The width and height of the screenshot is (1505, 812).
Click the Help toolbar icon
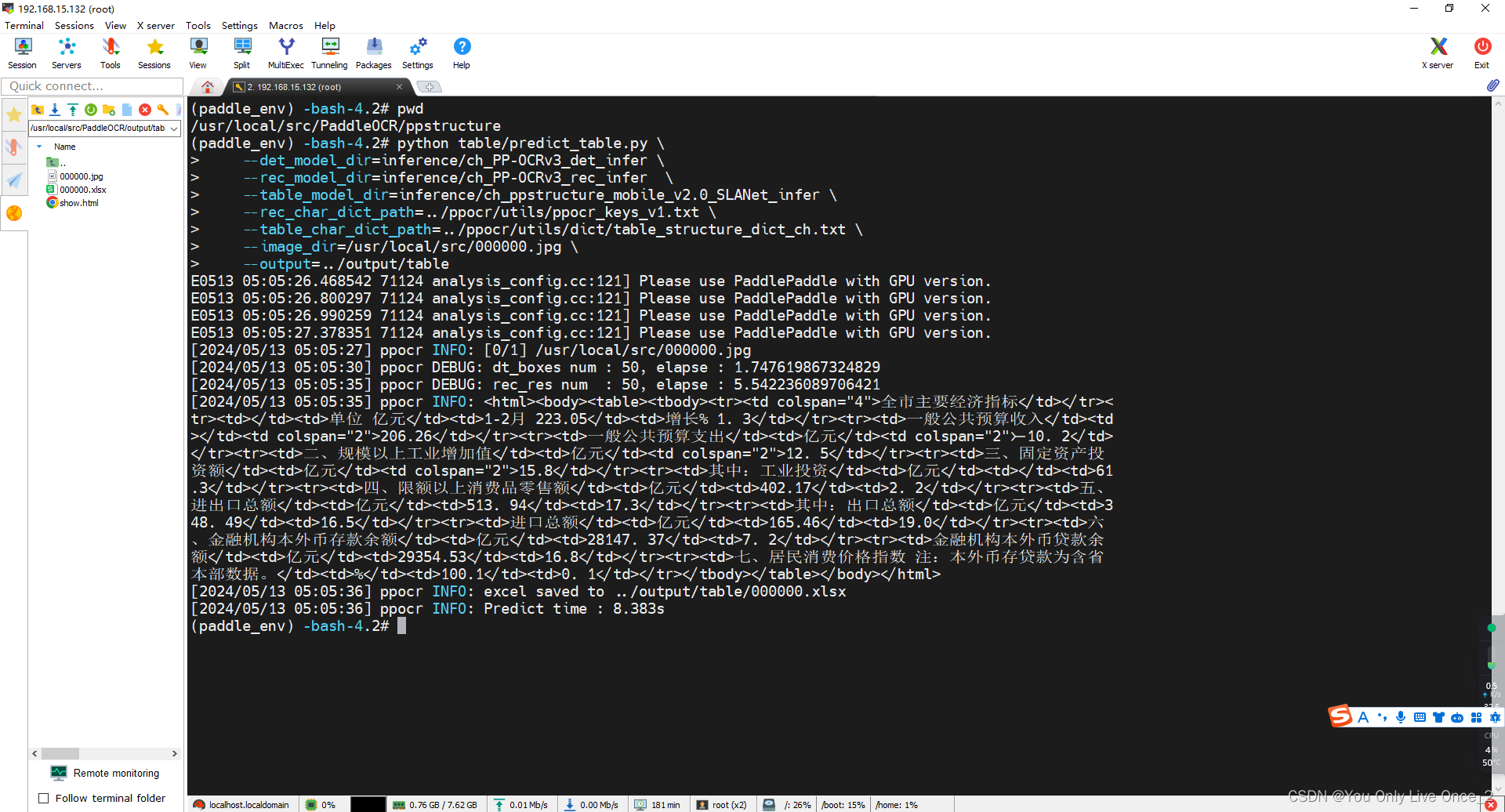click(x=462, y=53)
